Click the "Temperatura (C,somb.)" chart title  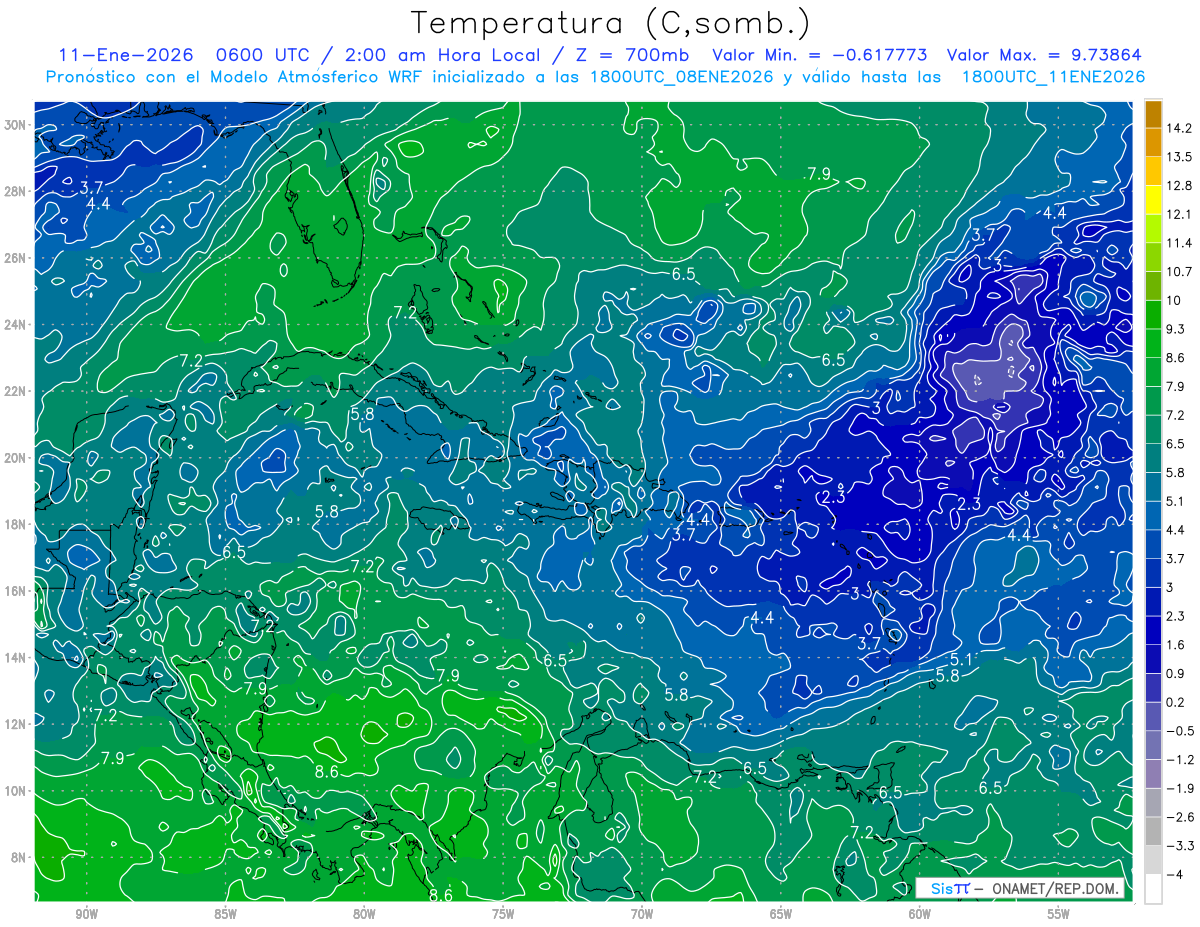click(x=611, y=23)
